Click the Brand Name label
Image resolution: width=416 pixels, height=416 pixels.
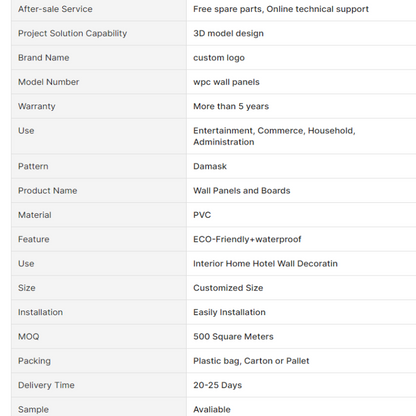pyautogui.click(x=44, y=58)
